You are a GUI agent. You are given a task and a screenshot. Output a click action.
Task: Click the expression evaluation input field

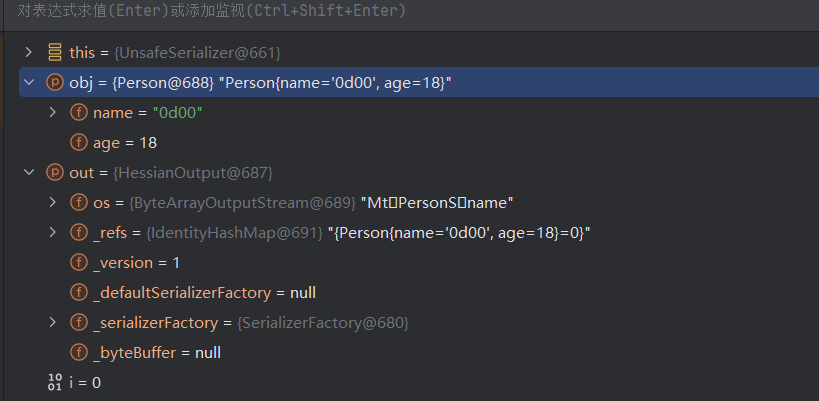pos(400,11)
